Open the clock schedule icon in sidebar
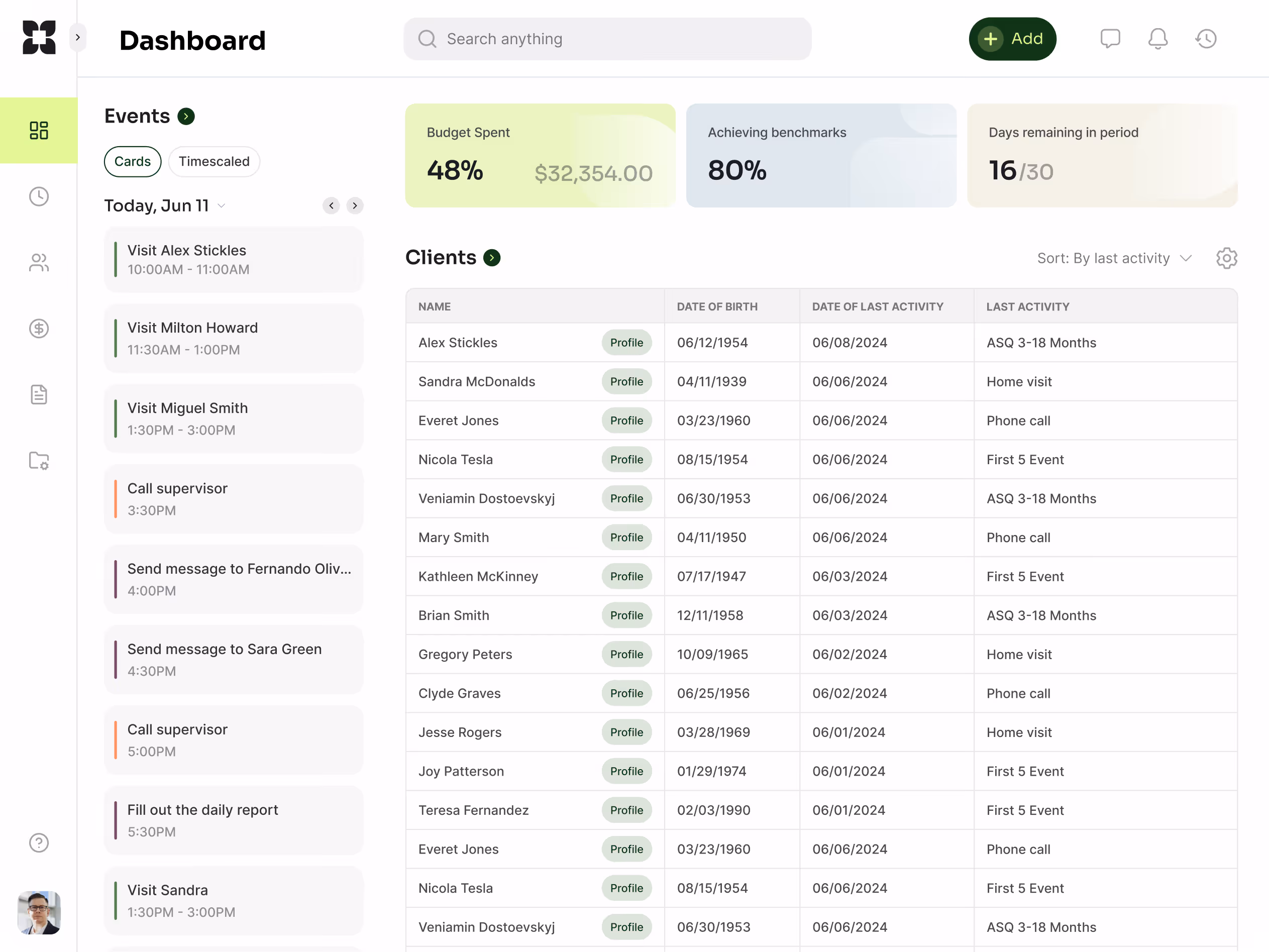The width and height of the screenshot is (1269, 952). (x=39, y=196)
